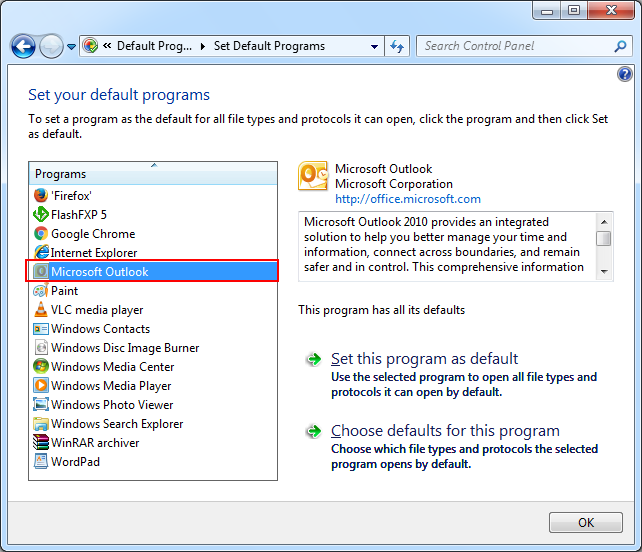Select Windows Media Center entry
The height and width of the screenshot is (552, 642).
click(x=153, y=366)
